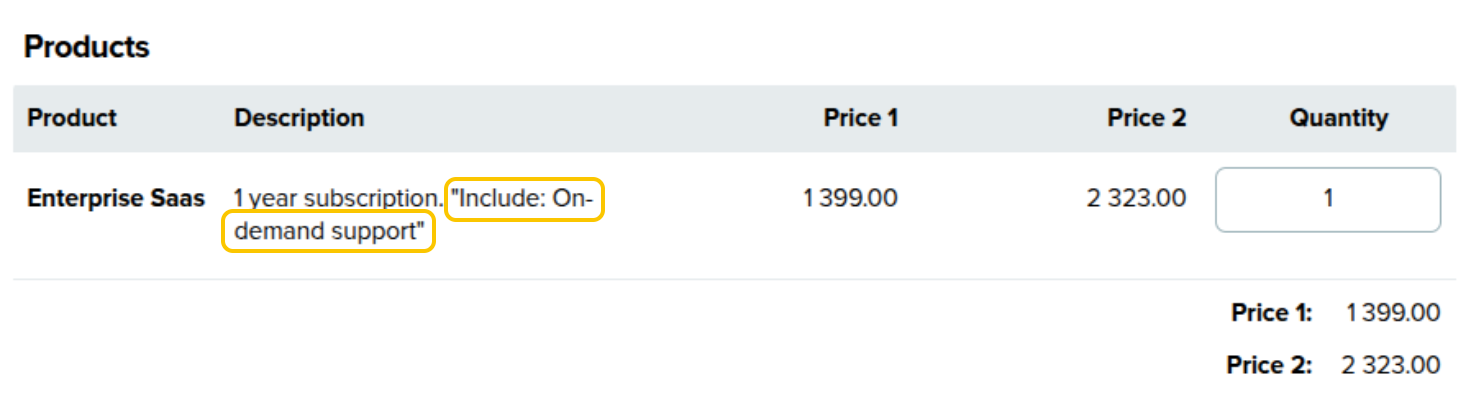Click the Price 2 total amount 2 323.00
This screenshot has height=403, width=1471.
pos(1391,365)
